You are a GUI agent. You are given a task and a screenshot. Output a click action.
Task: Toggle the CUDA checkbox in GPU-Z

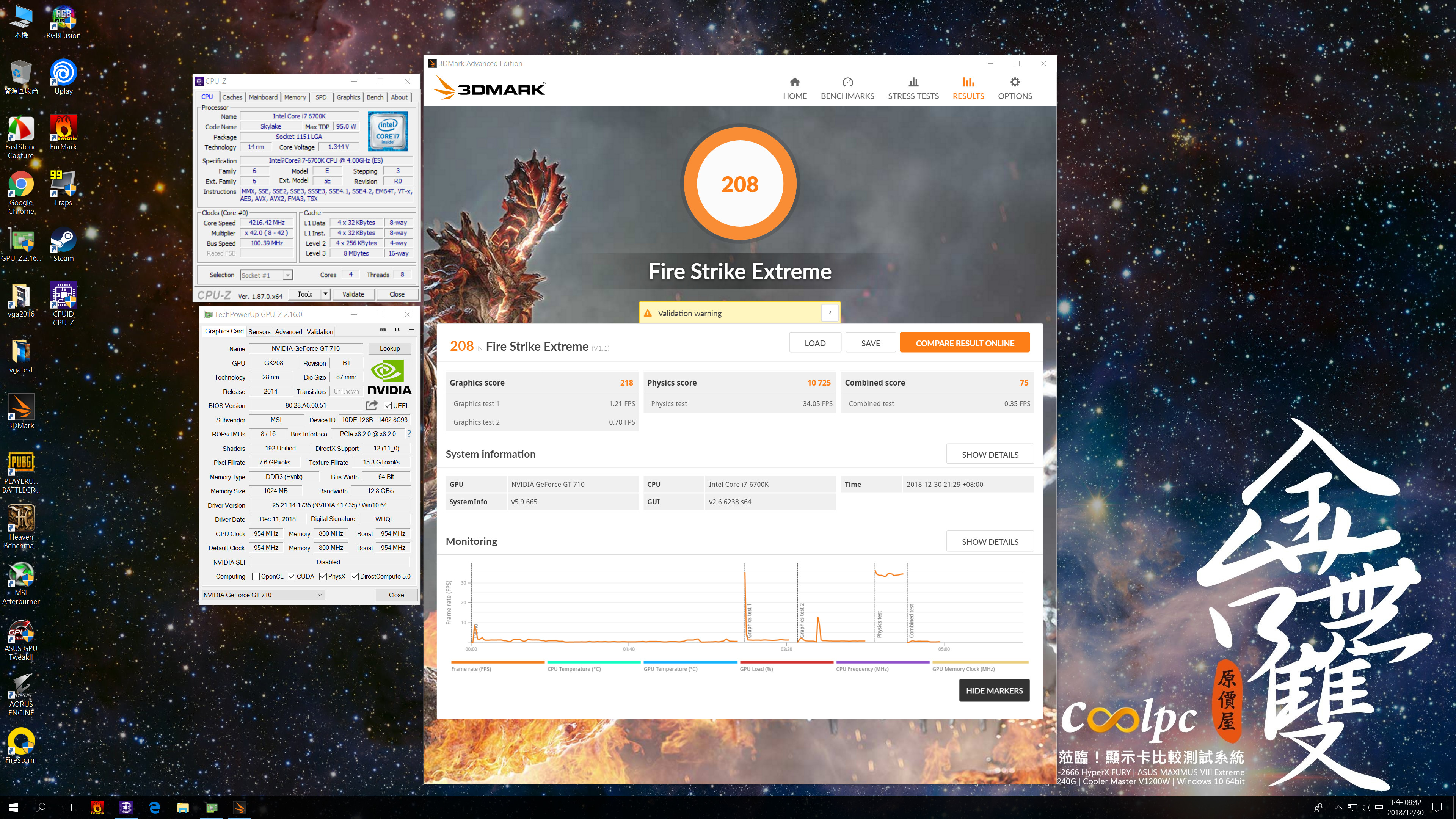click(x=292, y=576)
